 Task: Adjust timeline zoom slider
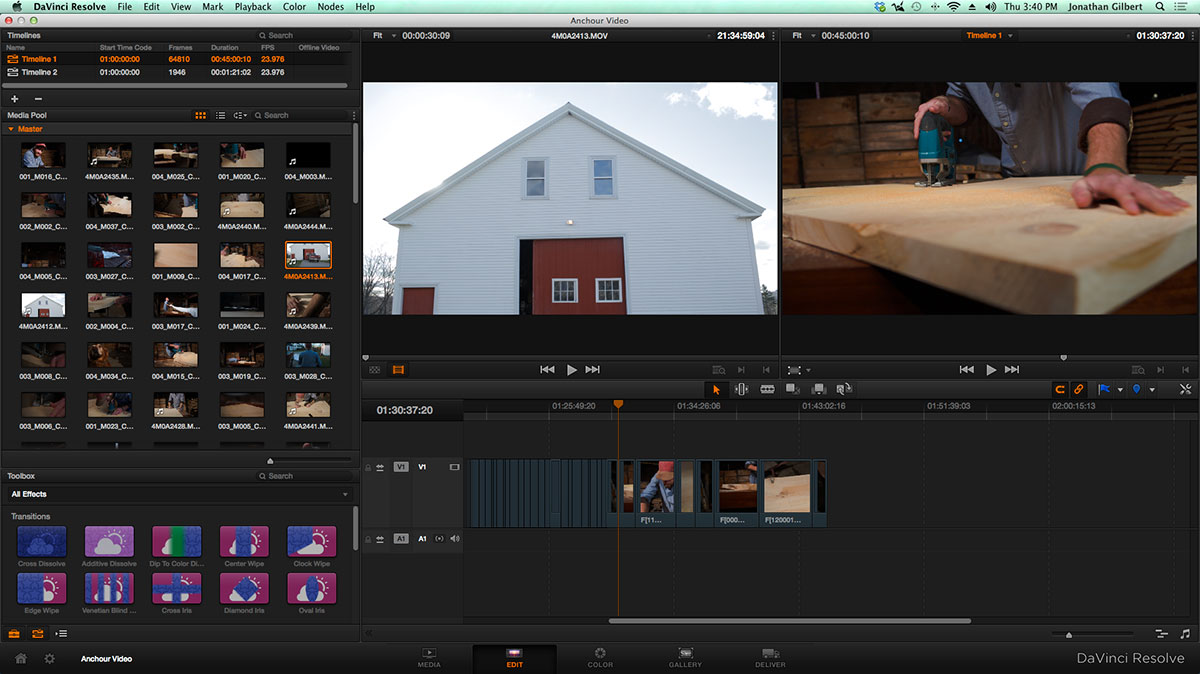[1069, 634]
